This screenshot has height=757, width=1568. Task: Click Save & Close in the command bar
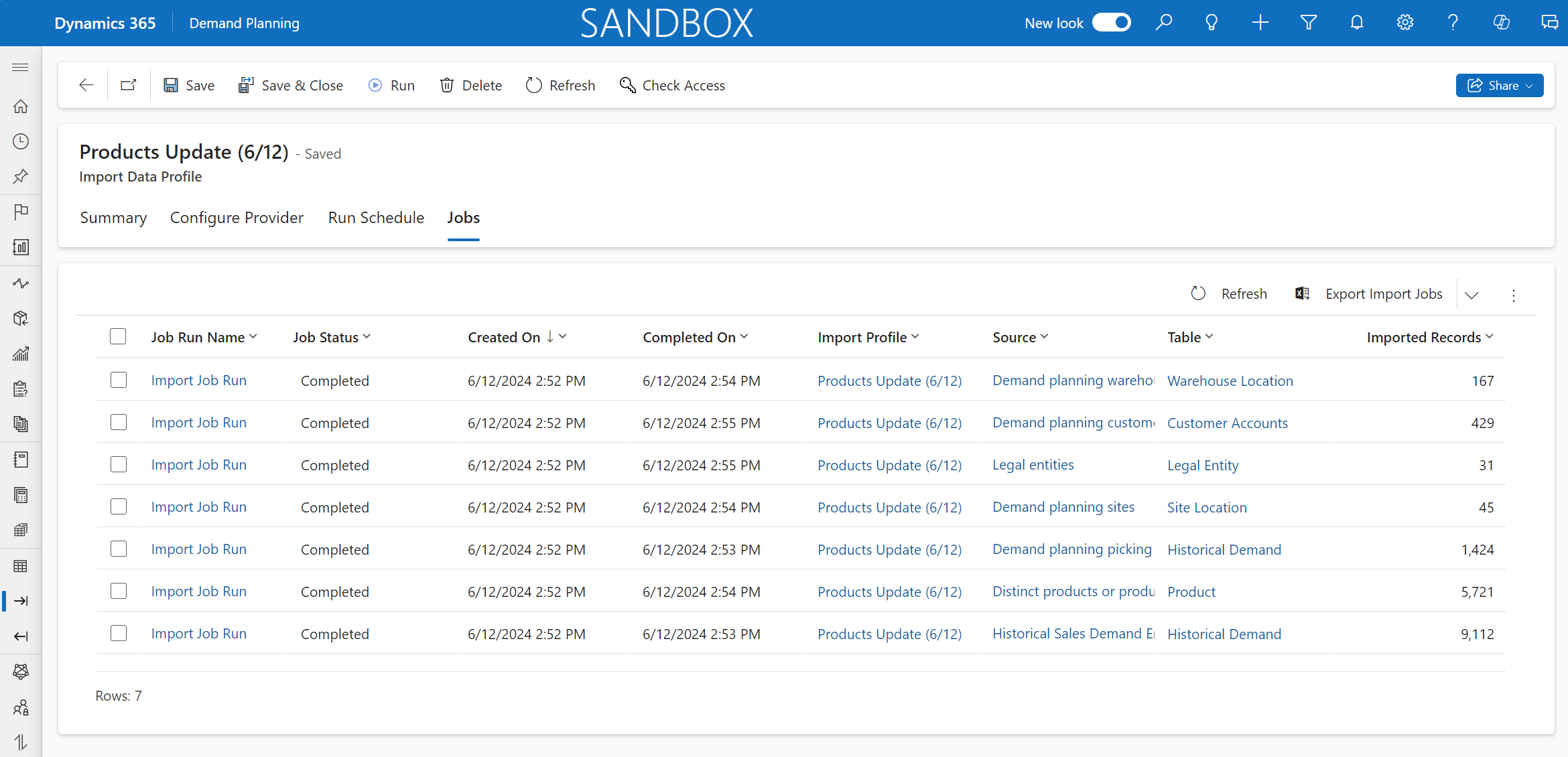(x=291, y=85)
